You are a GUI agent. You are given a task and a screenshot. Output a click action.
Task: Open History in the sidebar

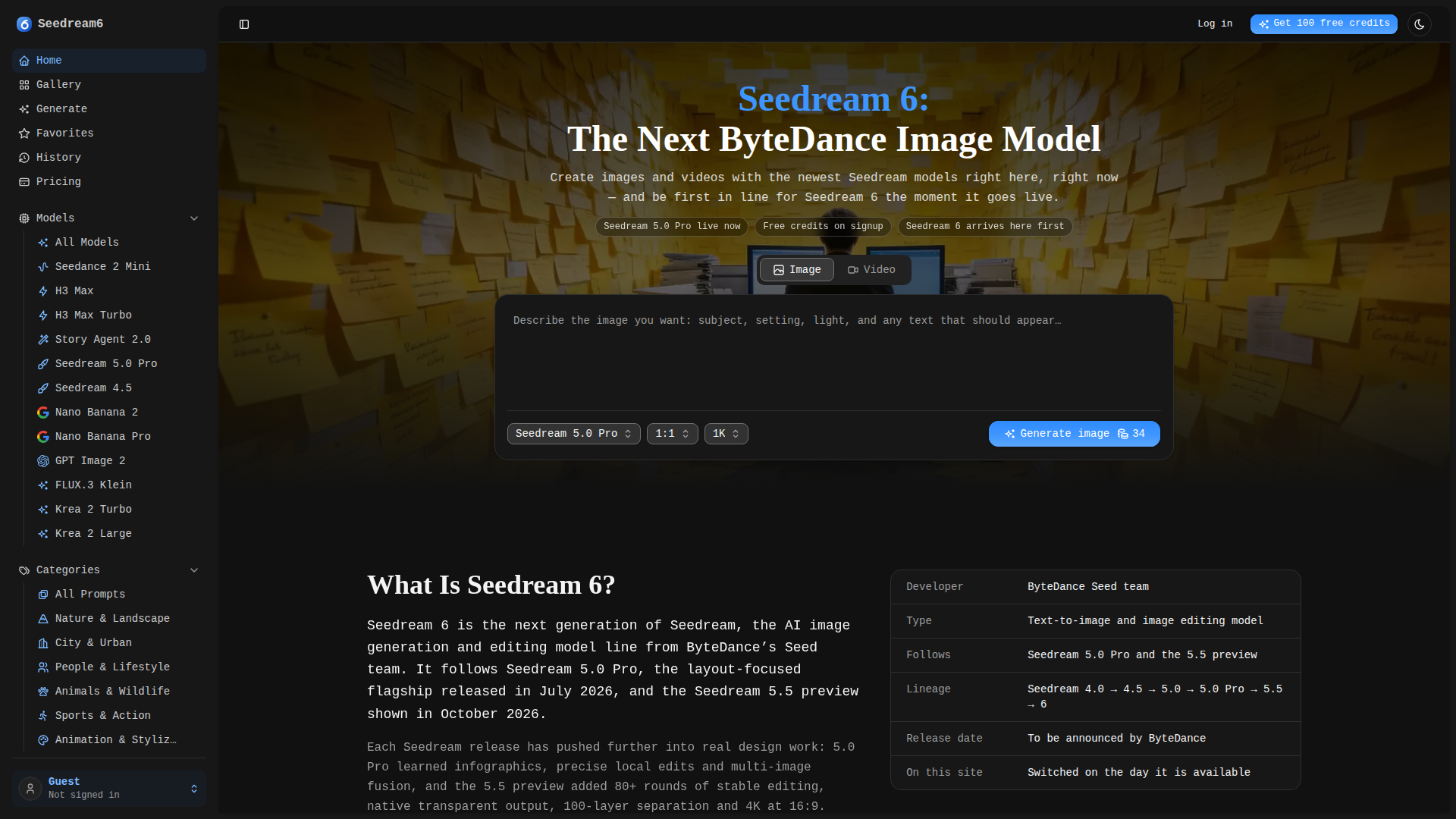pos(109,158)
